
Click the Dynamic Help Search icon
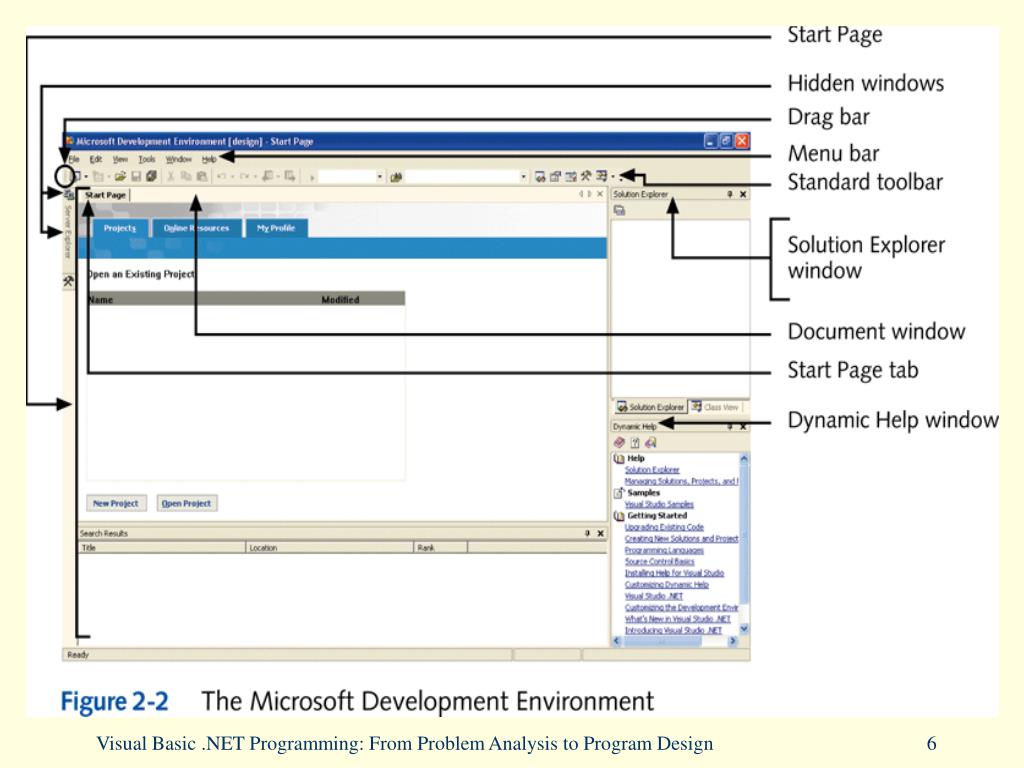[x=650, y=442]
